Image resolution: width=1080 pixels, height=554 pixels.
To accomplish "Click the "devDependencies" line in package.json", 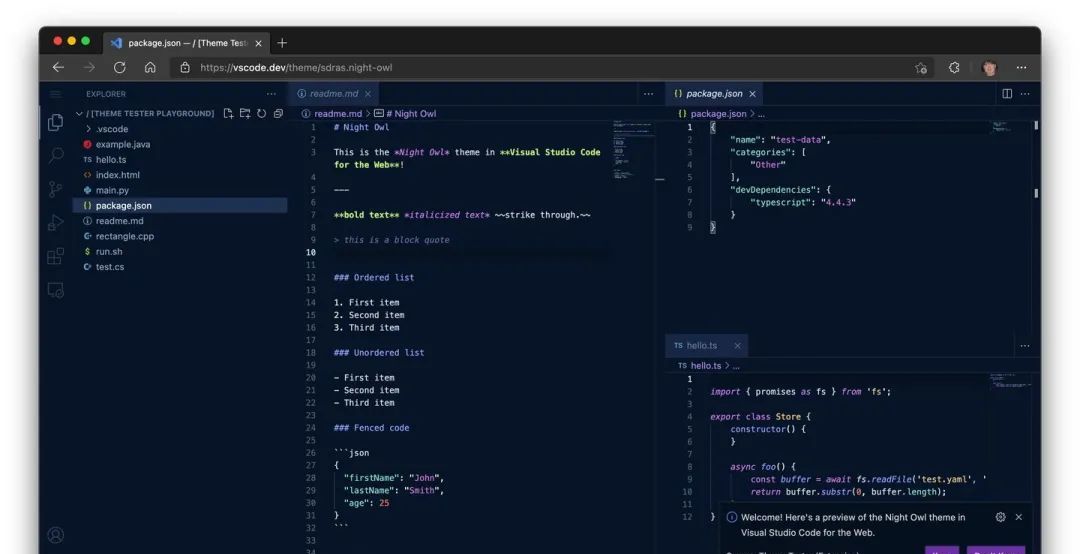I will [780, 189].
